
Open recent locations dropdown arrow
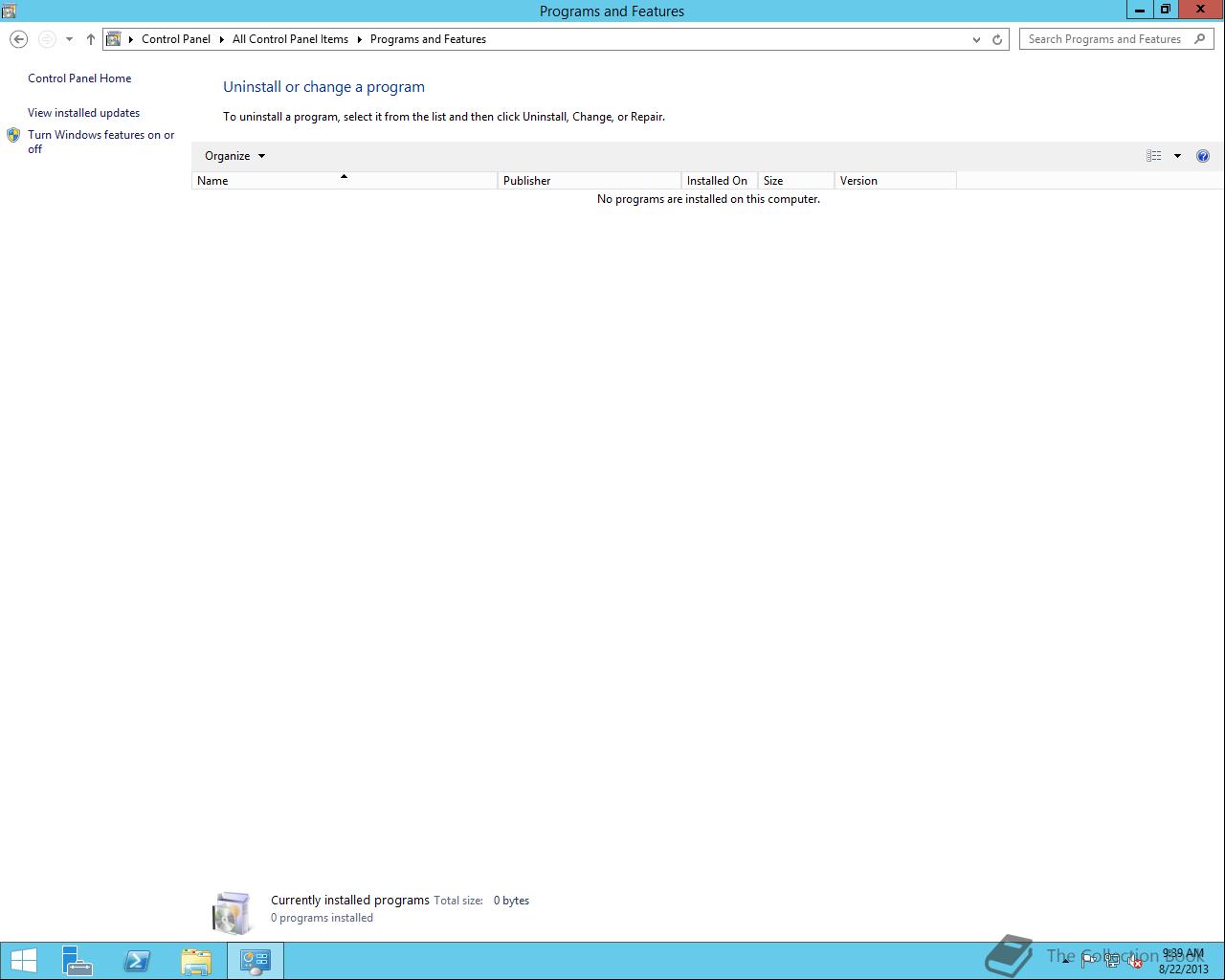tap(69, 39)
